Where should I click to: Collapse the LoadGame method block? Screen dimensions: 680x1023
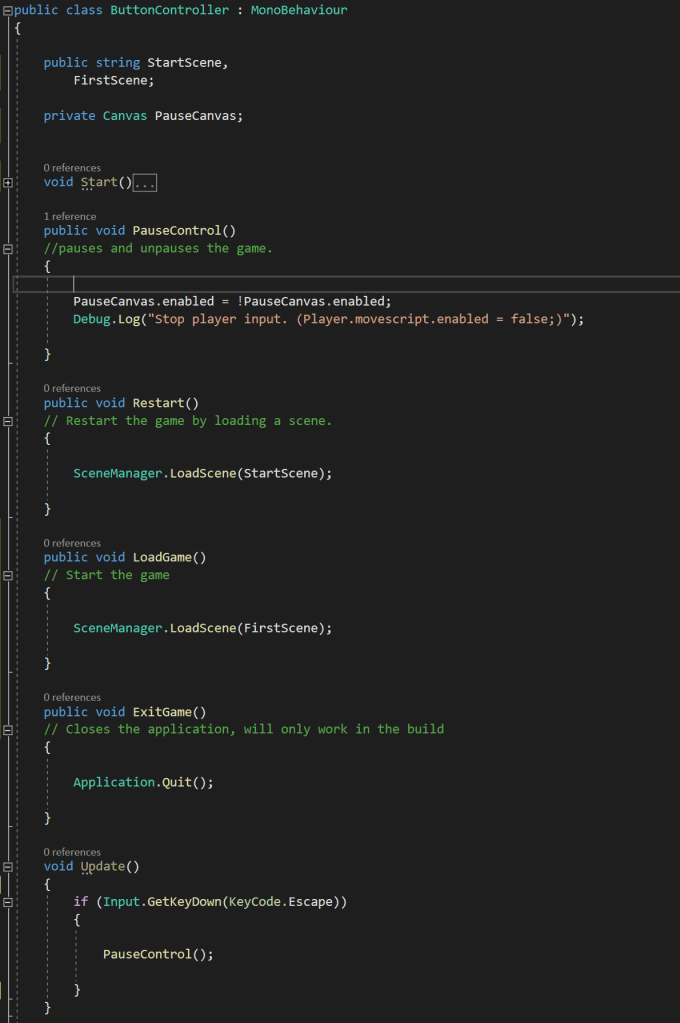(8, 576)
